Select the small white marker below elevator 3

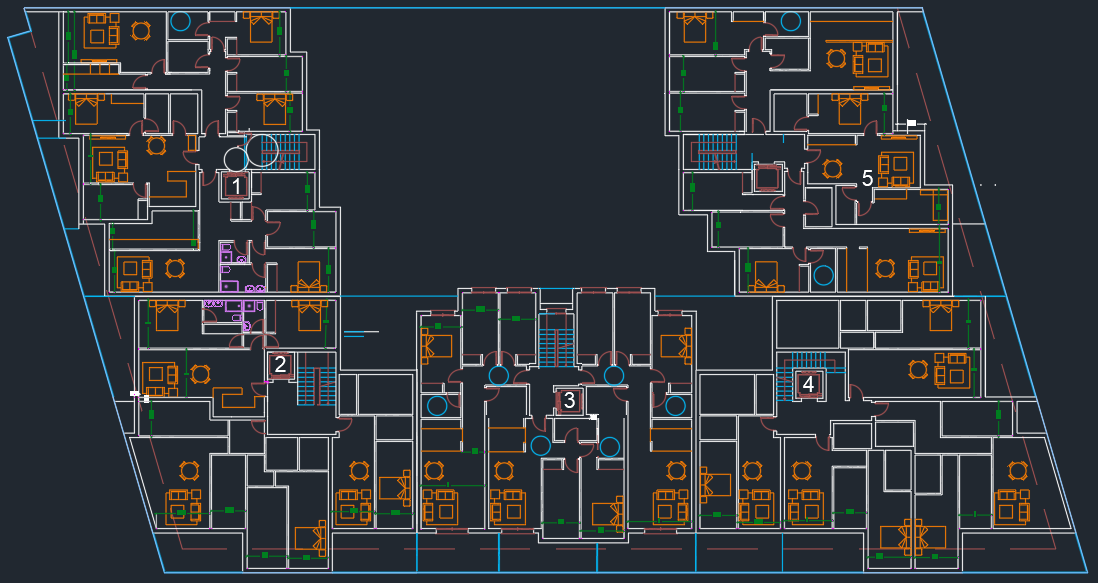[x=594, y=415]
